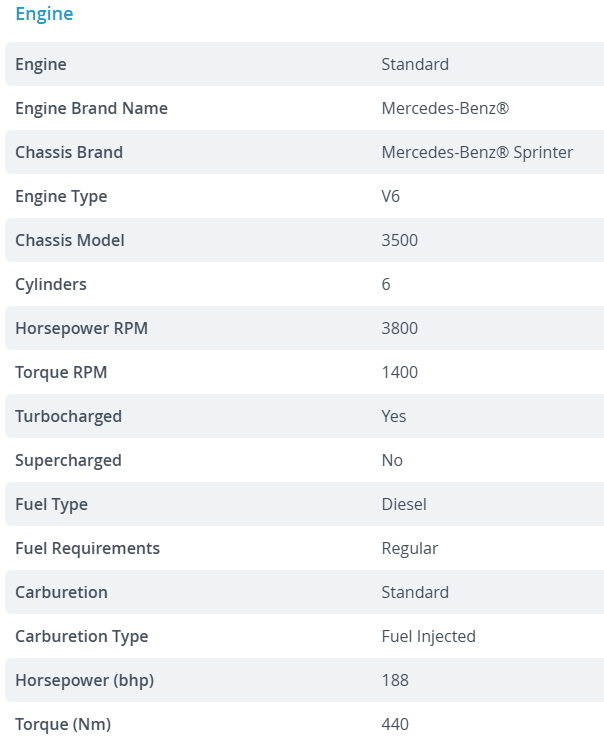Click the Torque RPM label
Screen dimensions: 604x745
point(61,372)
